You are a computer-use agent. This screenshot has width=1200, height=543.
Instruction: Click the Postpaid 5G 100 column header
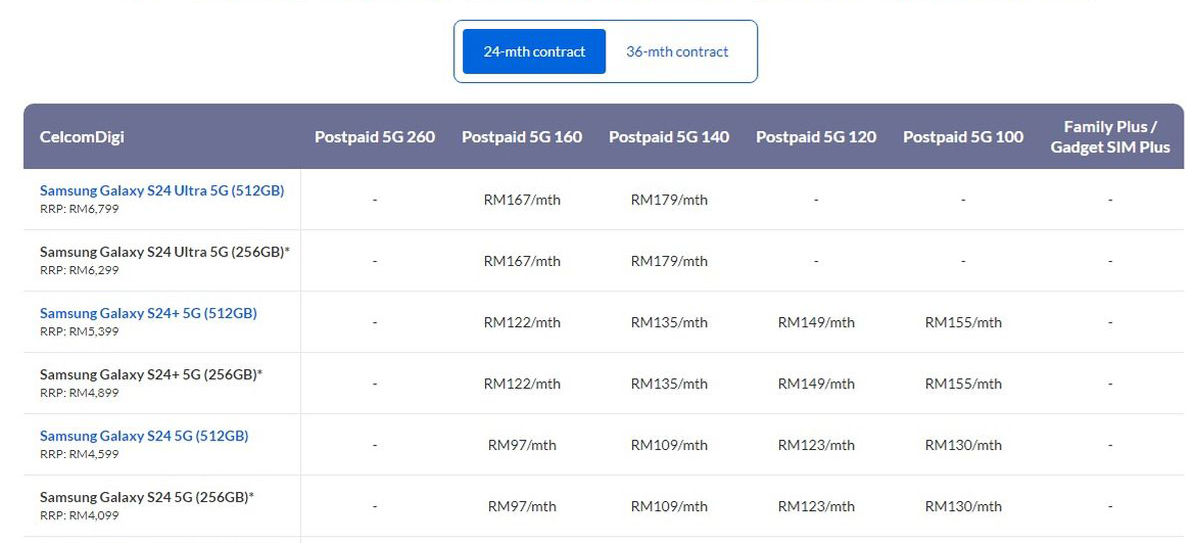click(963, 137)
